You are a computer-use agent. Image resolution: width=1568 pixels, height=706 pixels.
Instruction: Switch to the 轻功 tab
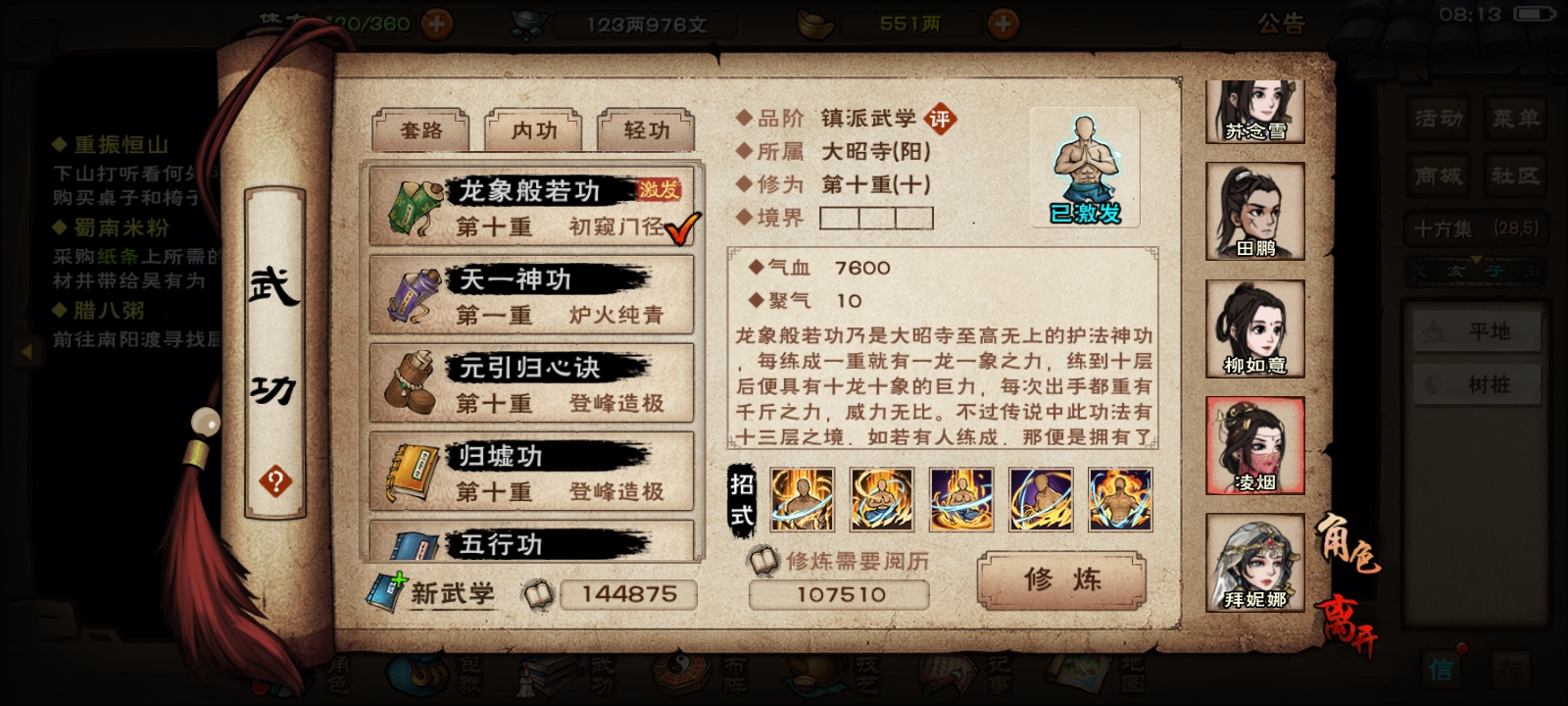(647, 130)
